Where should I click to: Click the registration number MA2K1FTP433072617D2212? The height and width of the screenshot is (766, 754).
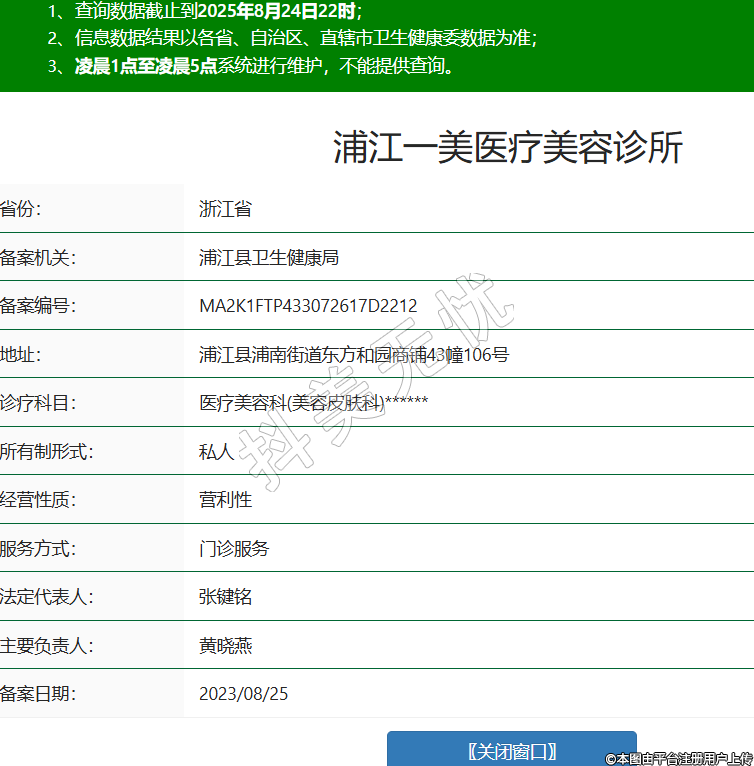point(308,306)
